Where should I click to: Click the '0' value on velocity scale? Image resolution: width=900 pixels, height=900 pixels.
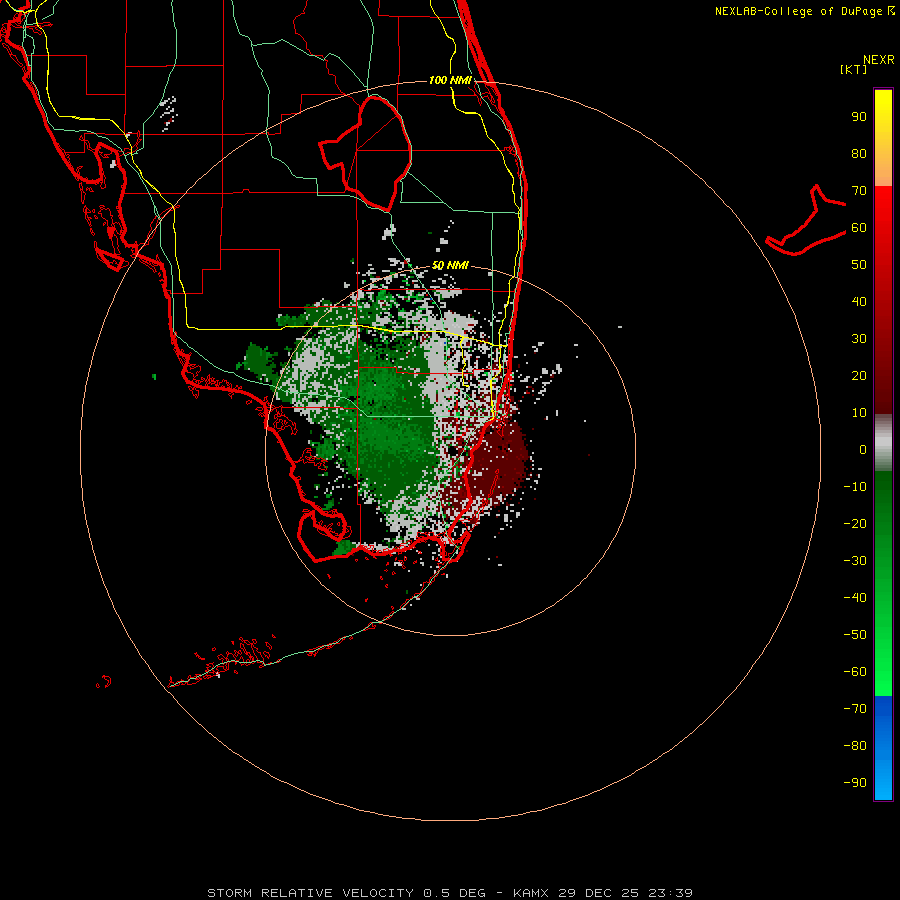click(863, 449)
